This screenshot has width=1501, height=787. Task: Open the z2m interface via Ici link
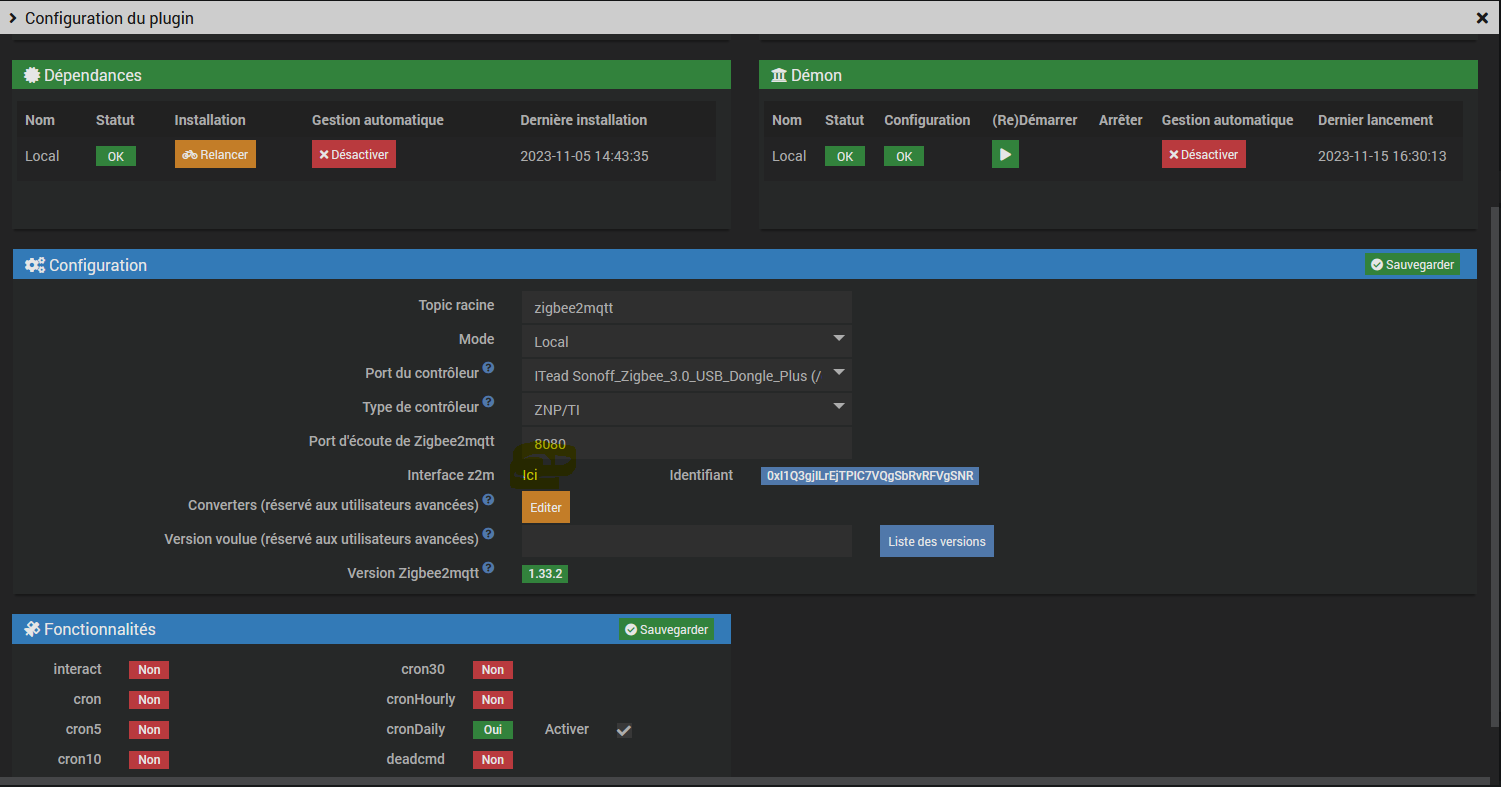530,476
